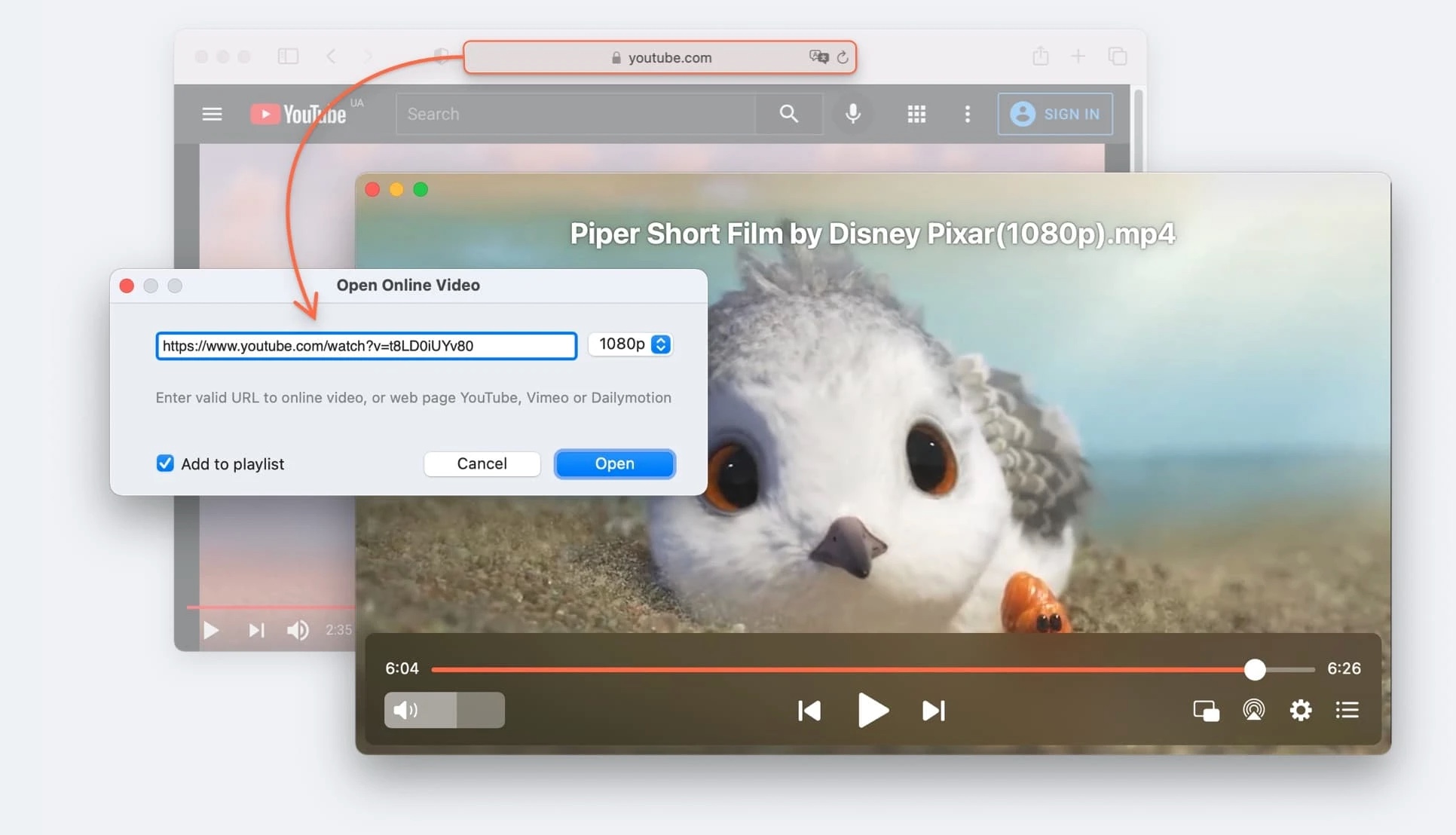This screenshot has width=1456, height=835.
Task: Click YouTube search magnifier button
Action: point(788,114)
